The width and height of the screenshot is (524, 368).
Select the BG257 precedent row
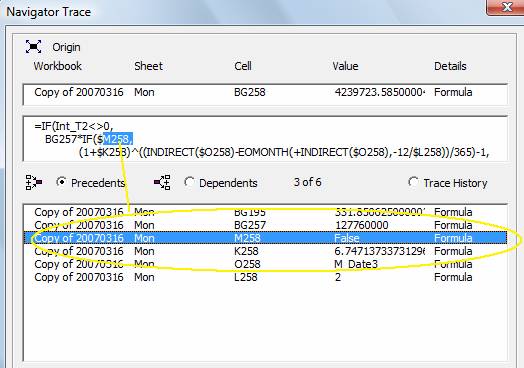[265, 225]
